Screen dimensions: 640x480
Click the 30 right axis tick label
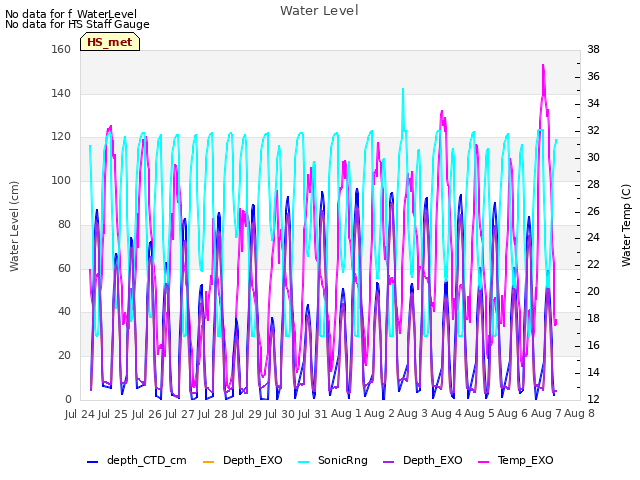click(593, 157)
